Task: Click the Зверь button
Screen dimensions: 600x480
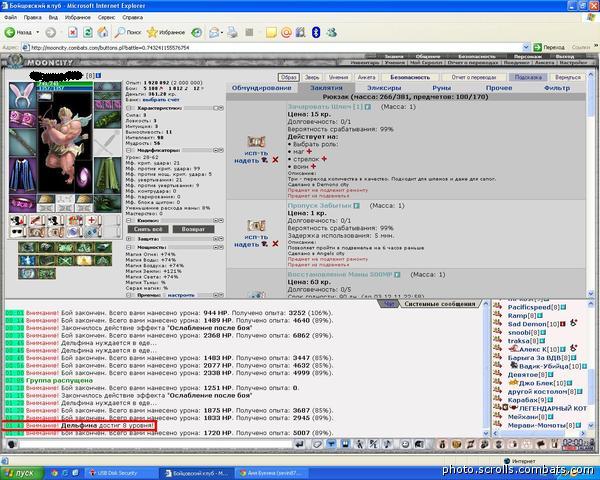Action: pyautogui.click(x=312, y=77)
